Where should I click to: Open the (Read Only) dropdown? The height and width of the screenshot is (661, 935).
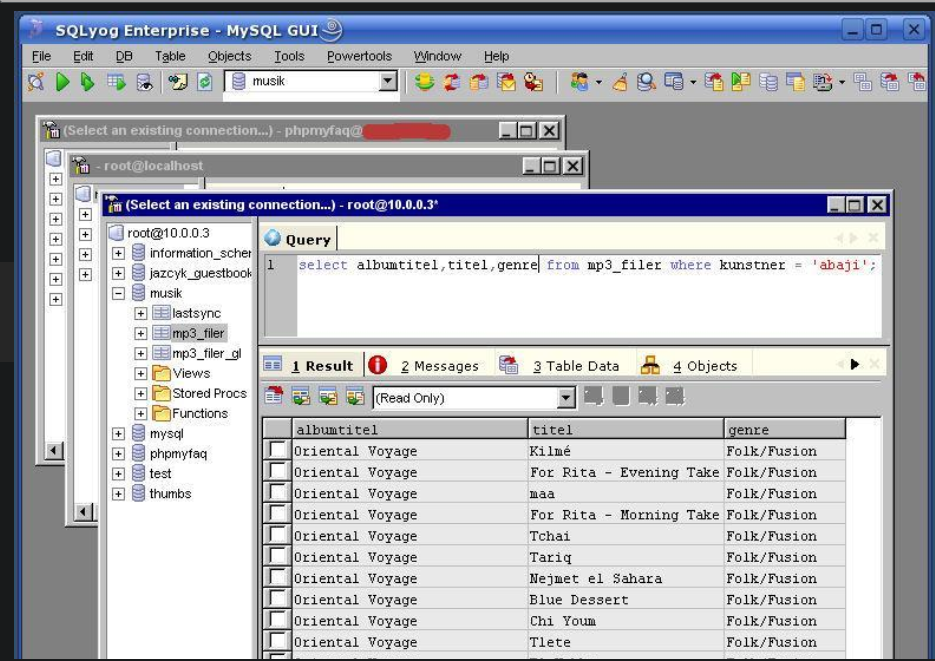click(566, 398)
